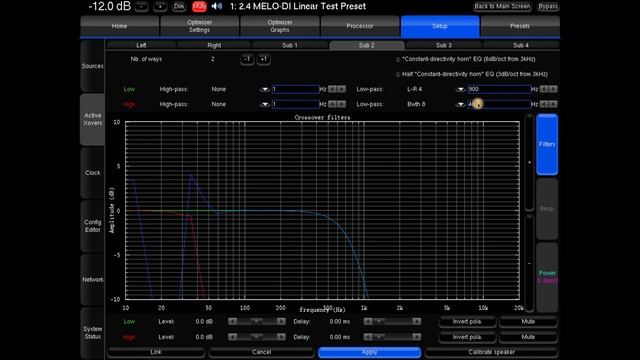The height and width of the screenshot is (360, 640).
Task: Open the Home tab
Action: point(120,26)
